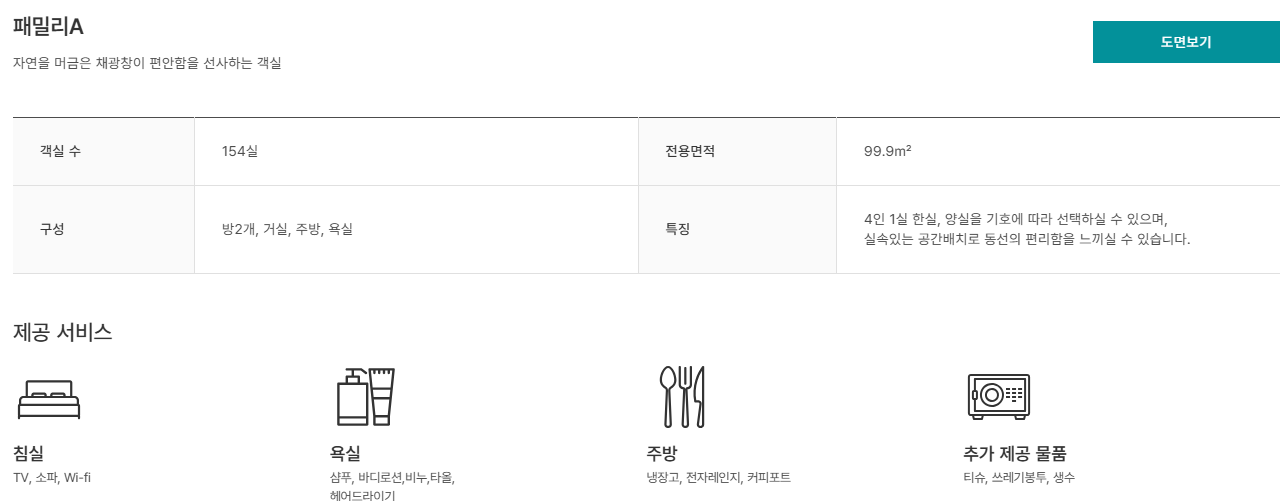The image size is (1287, 501).
Task: Select the 154실 room count value
Action: click(x=240, y=152)
